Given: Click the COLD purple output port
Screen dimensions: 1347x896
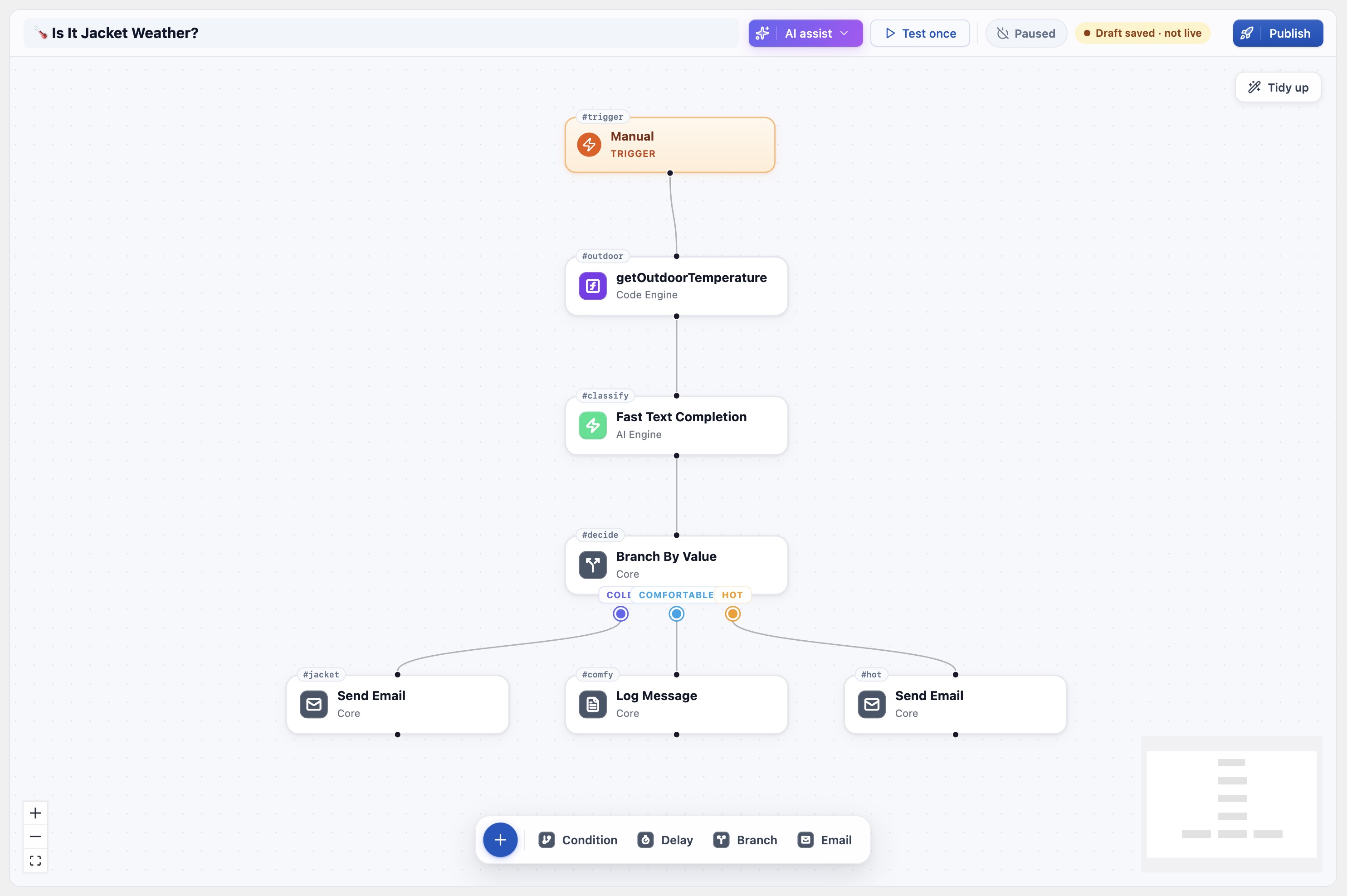Looking at the screenshot, I should tap(620, 614).
